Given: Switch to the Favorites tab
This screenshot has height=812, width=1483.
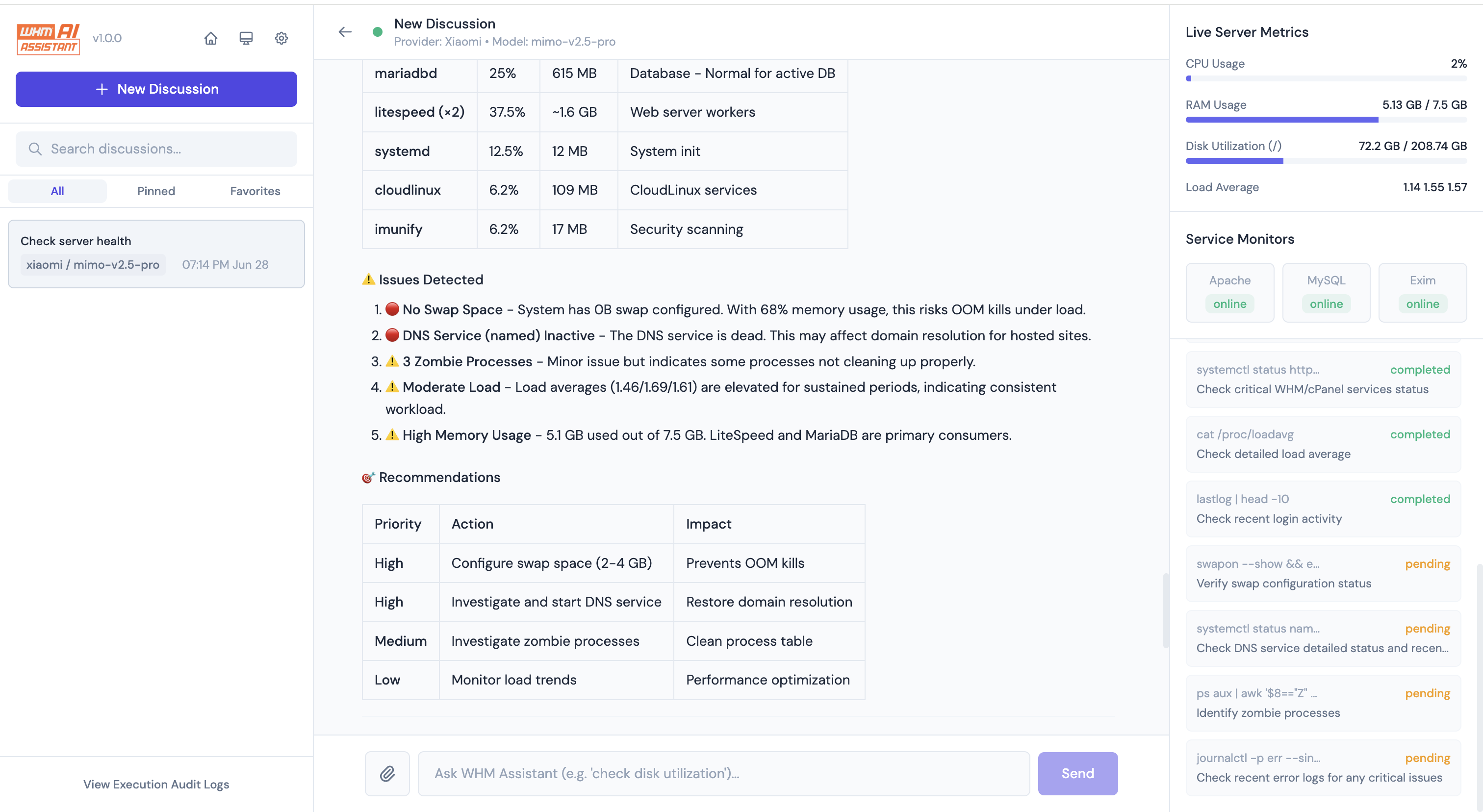Looking at the screenshot, I should click(x=255, y=190).
